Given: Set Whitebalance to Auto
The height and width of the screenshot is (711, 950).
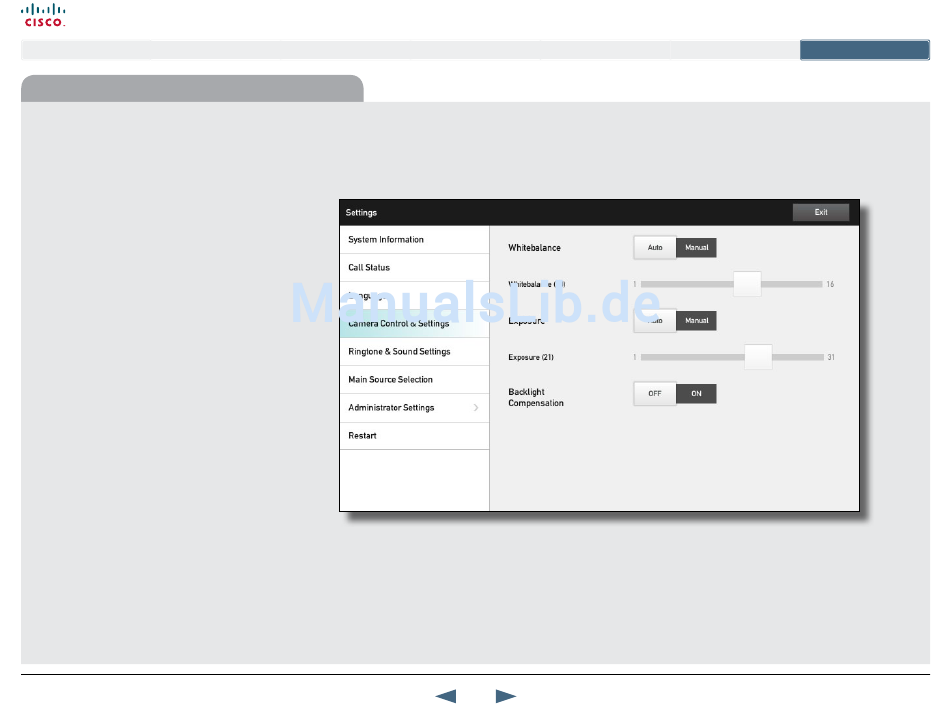Looking at the screenshot, I should [655, 248].
